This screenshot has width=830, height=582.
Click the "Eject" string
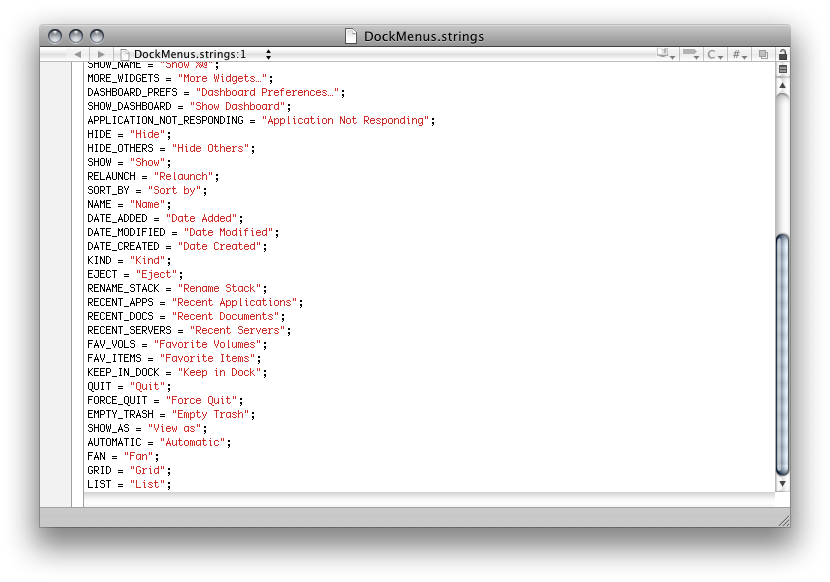156,274
